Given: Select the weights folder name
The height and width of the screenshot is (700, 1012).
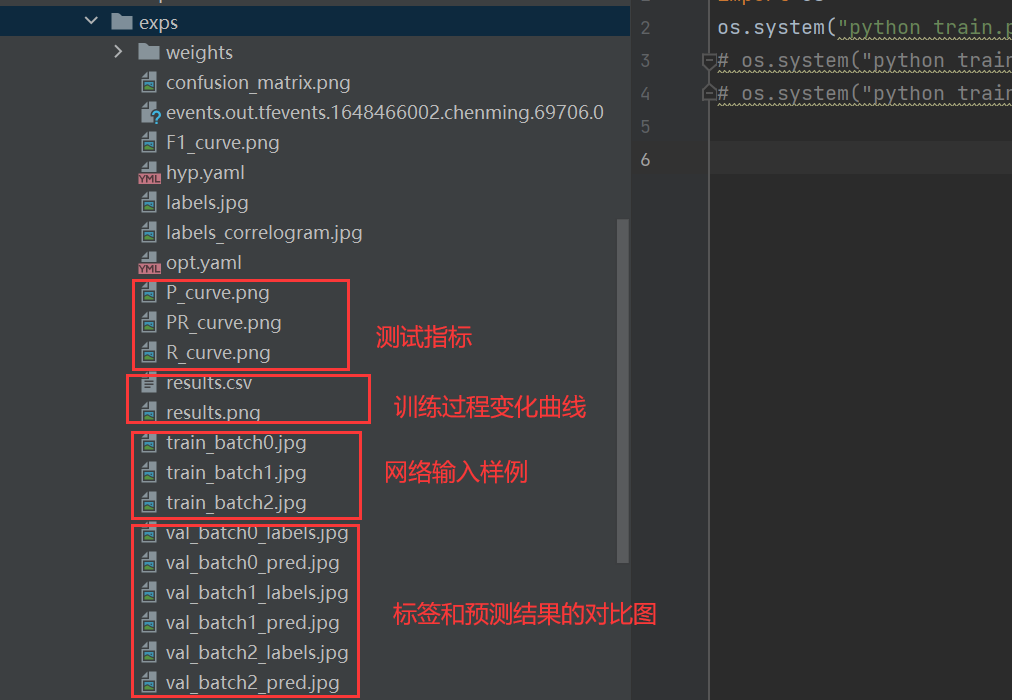Looking at the screenshot, I should pos(199,52).
